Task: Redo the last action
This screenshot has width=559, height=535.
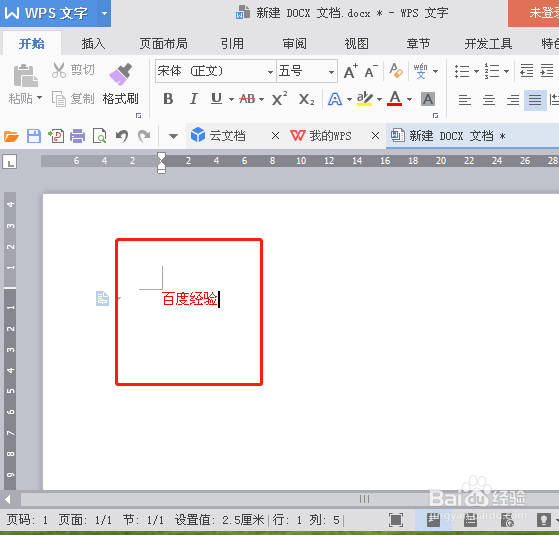Action: point(144,136)
